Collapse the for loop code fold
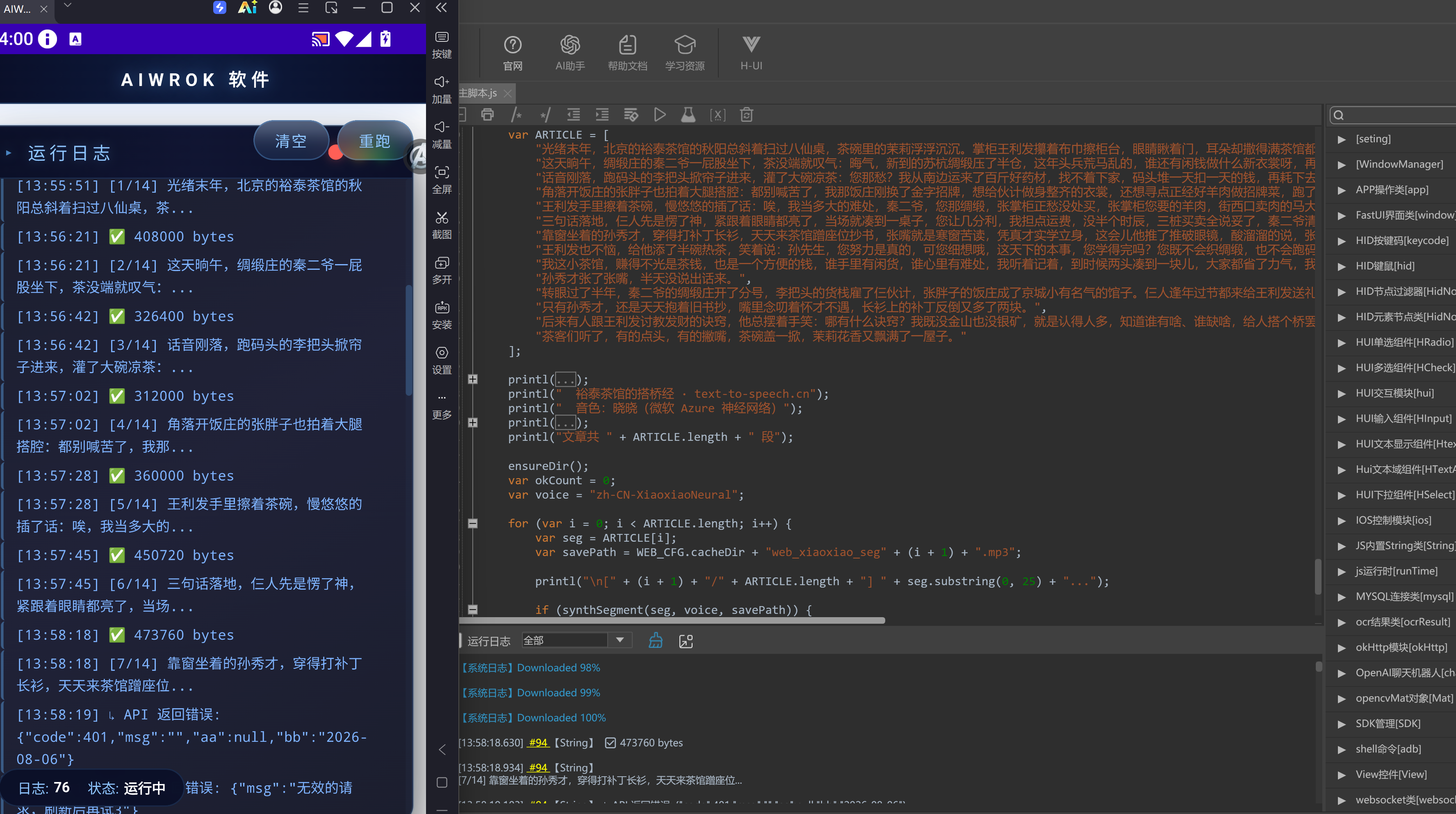The width and height of the screenshot is (1456, 814). tap(473, 523)
